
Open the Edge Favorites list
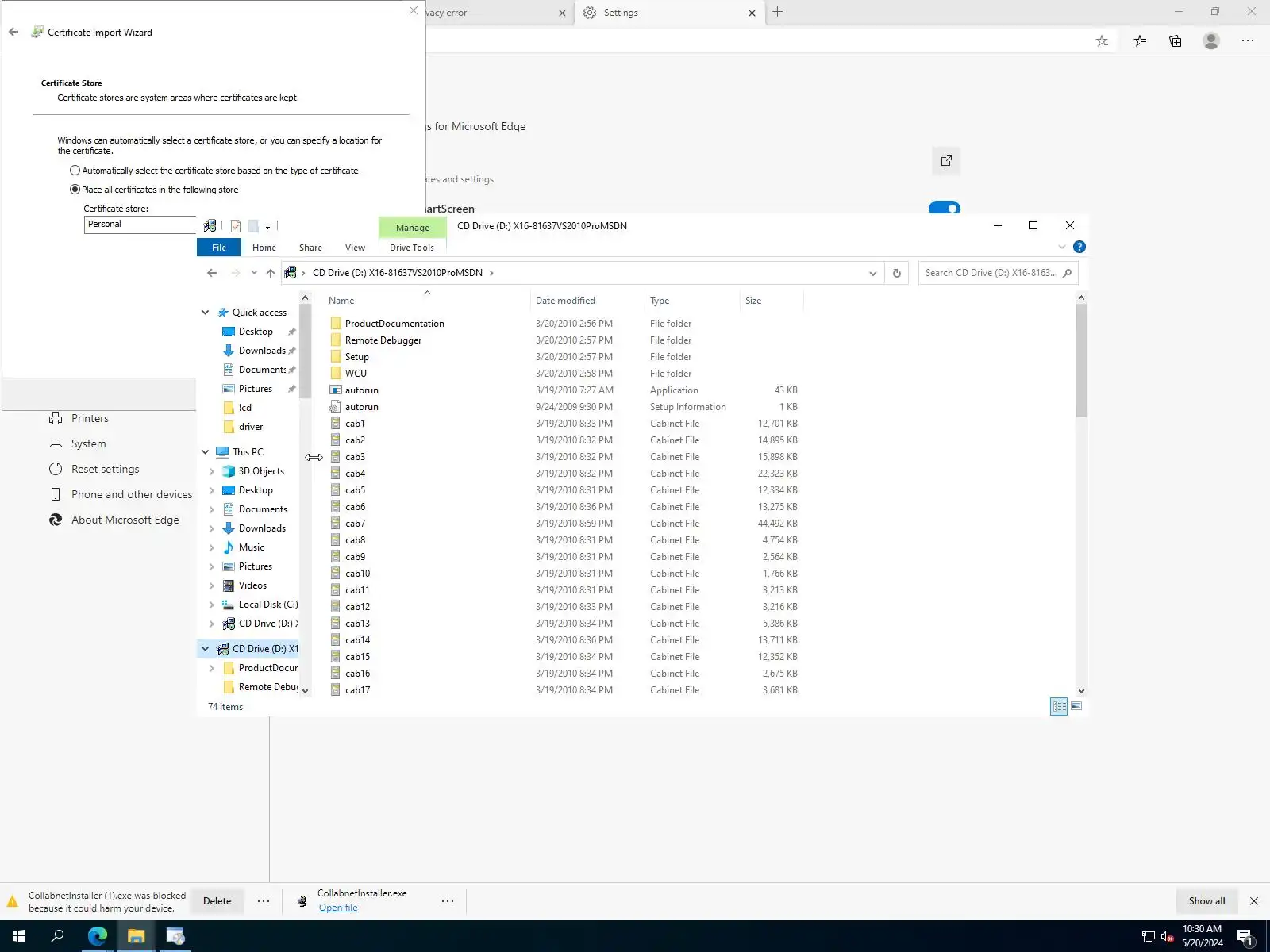(x=1140, y=41)
